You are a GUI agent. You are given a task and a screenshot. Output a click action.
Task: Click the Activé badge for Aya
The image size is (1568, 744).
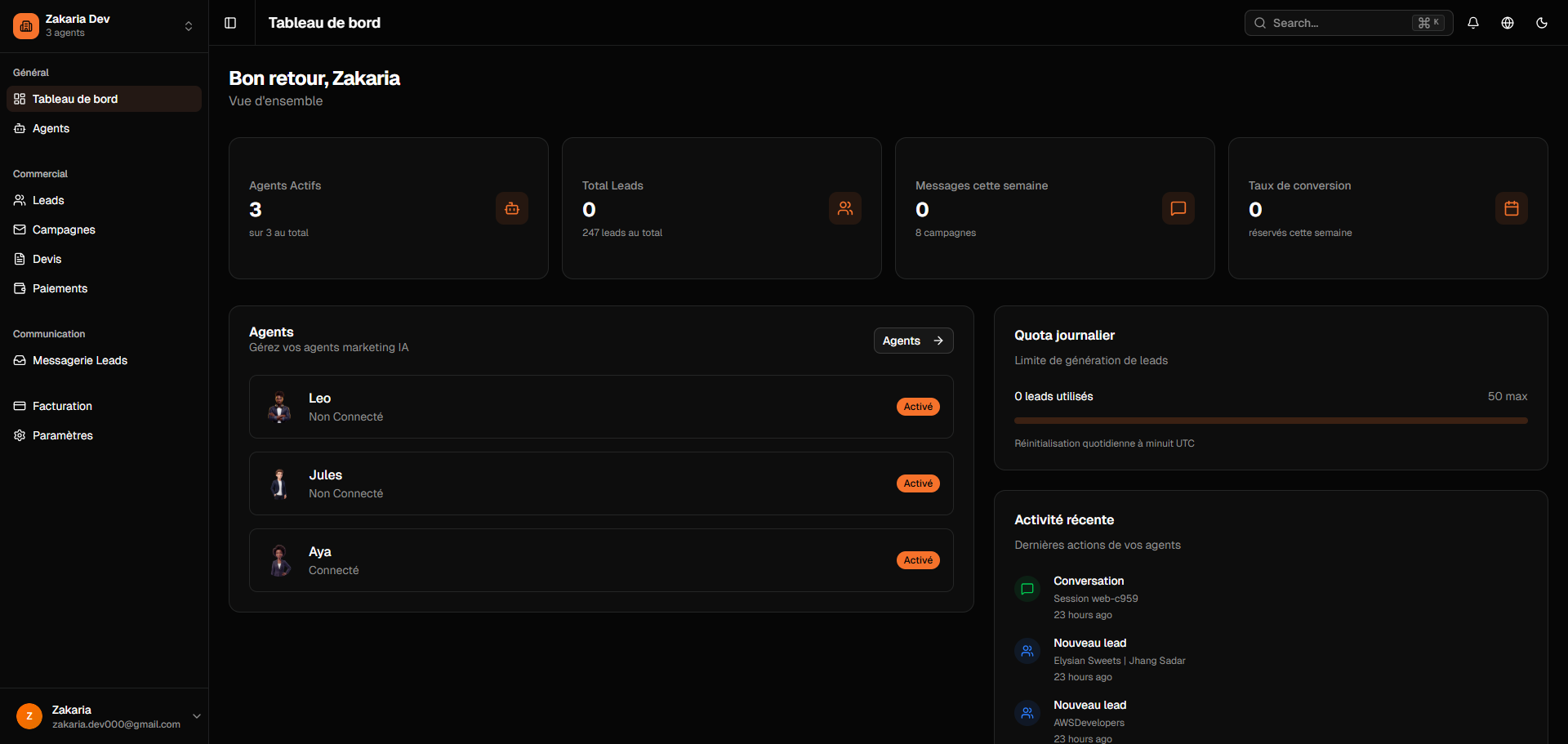point(918,560)
